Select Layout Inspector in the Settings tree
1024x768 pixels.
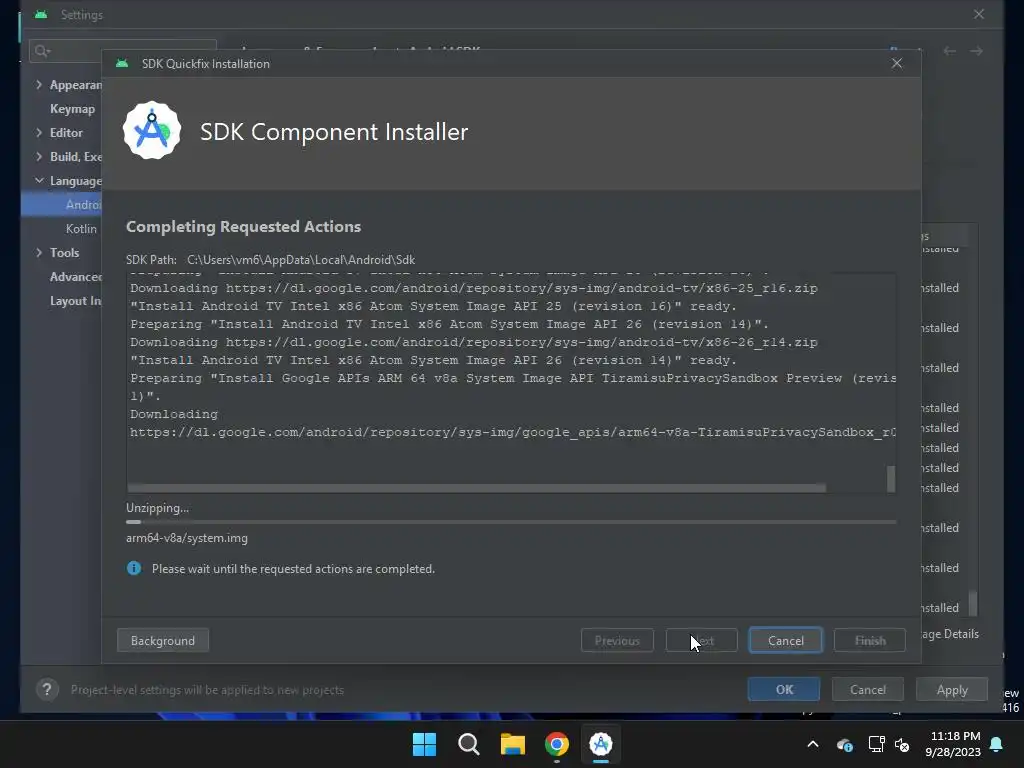(76, 301)
